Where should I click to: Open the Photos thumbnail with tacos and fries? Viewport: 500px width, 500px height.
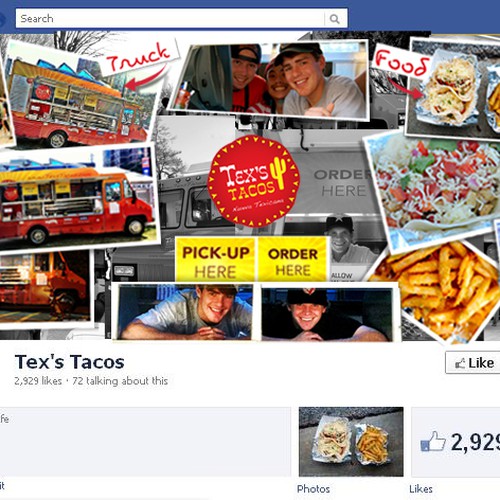[351, 442]
